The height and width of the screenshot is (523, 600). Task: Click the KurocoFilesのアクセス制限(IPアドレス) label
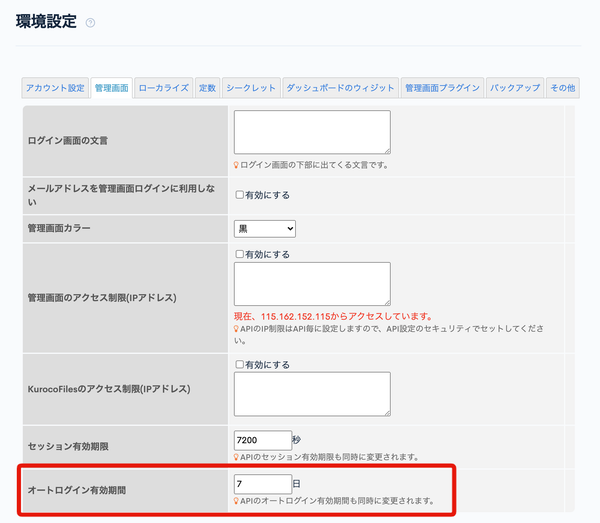pyautogui.click(x=109, y=389)
